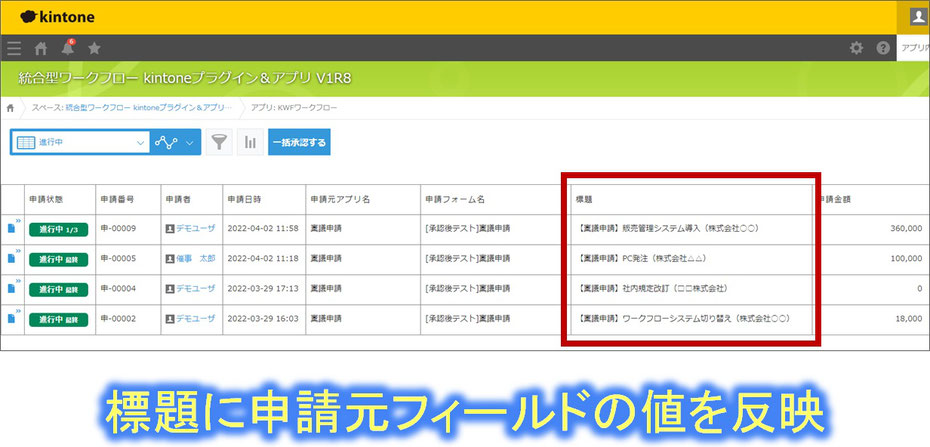Open notifications bell icon

tap(67, 48)
